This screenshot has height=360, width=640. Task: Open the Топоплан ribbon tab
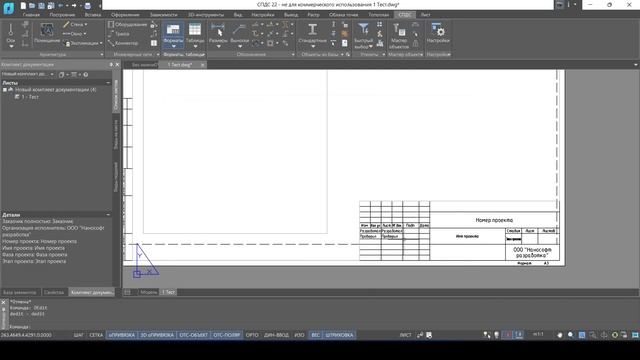coord(378,15)
